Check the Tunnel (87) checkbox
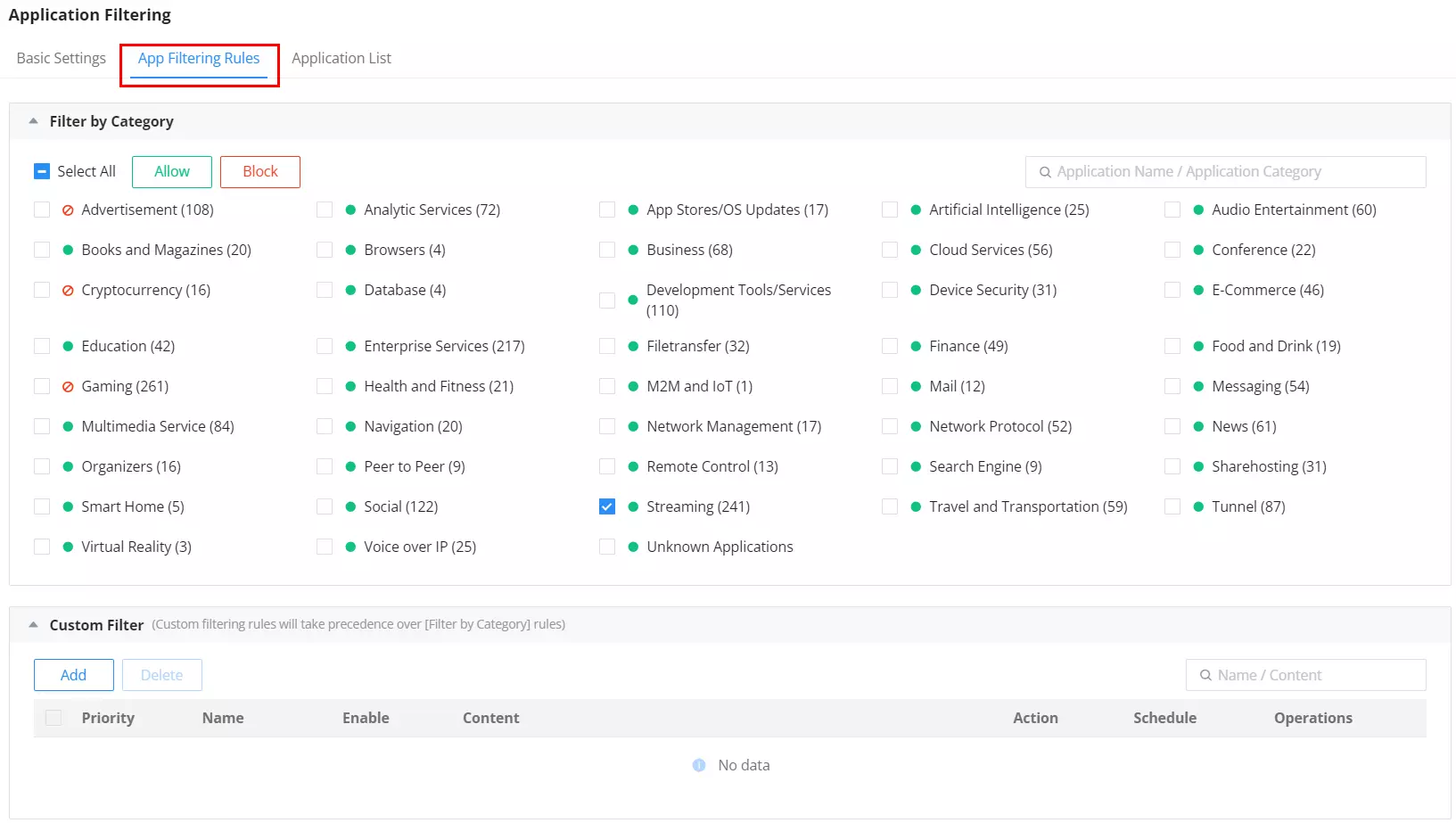 [x=1172, y=506]
